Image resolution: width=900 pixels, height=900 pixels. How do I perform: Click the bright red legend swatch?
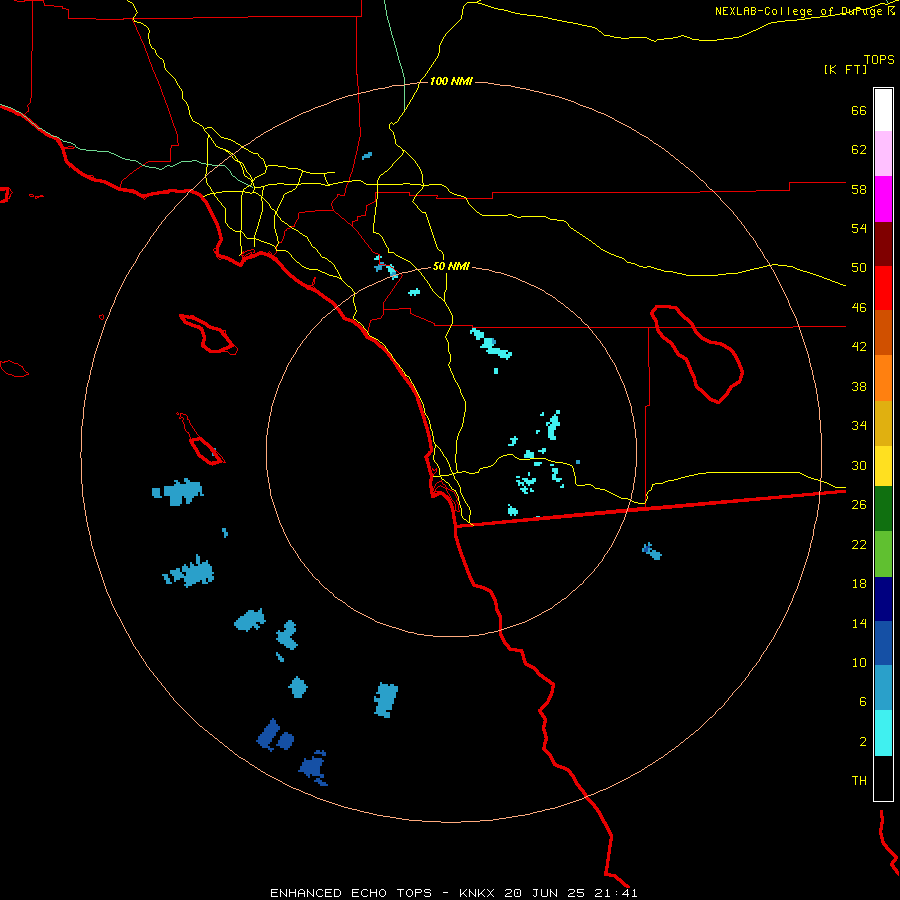click(x=883, y=288)
